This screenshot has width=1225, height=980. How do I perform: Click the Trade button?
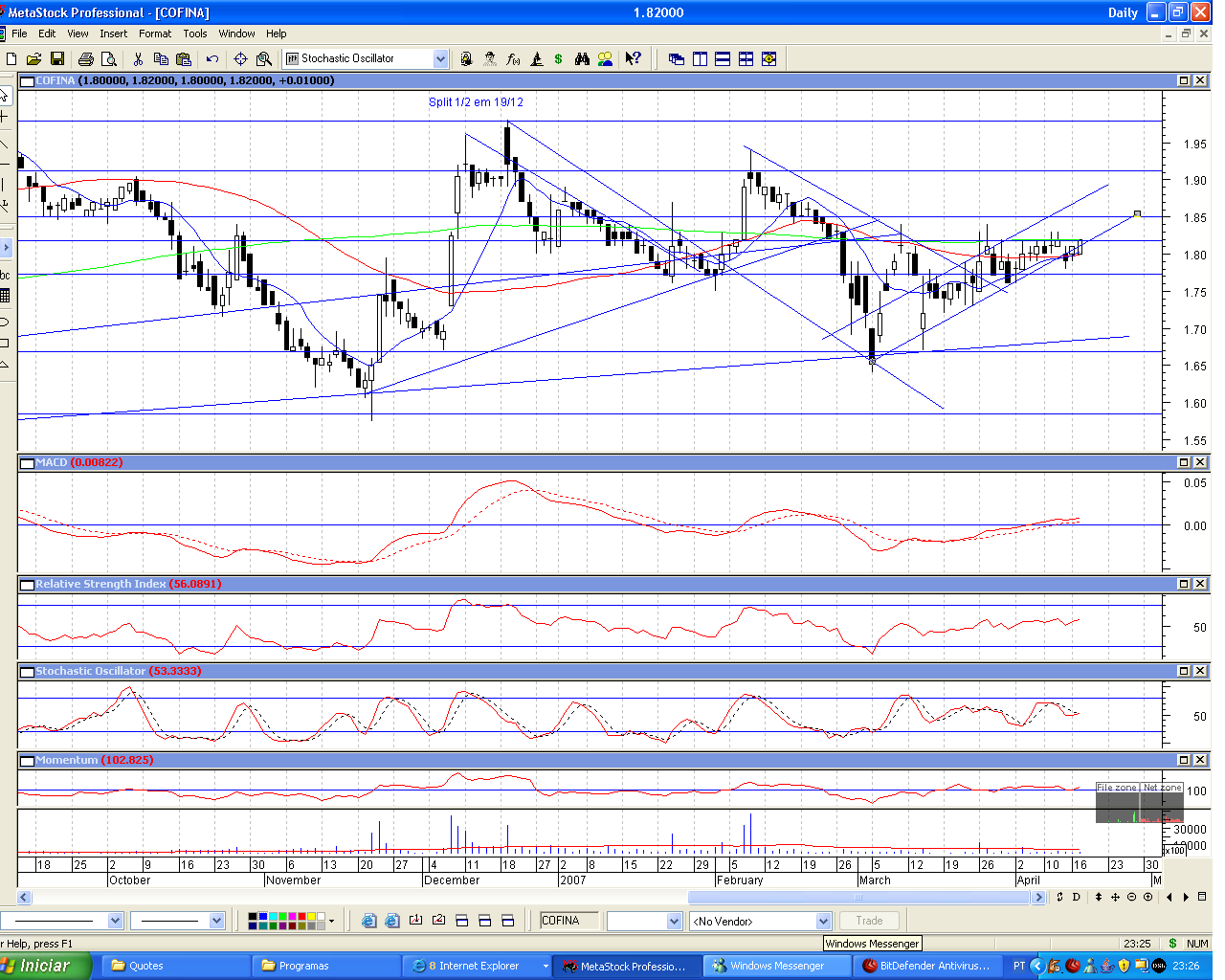pyautogui.click(x=869, y=922)
